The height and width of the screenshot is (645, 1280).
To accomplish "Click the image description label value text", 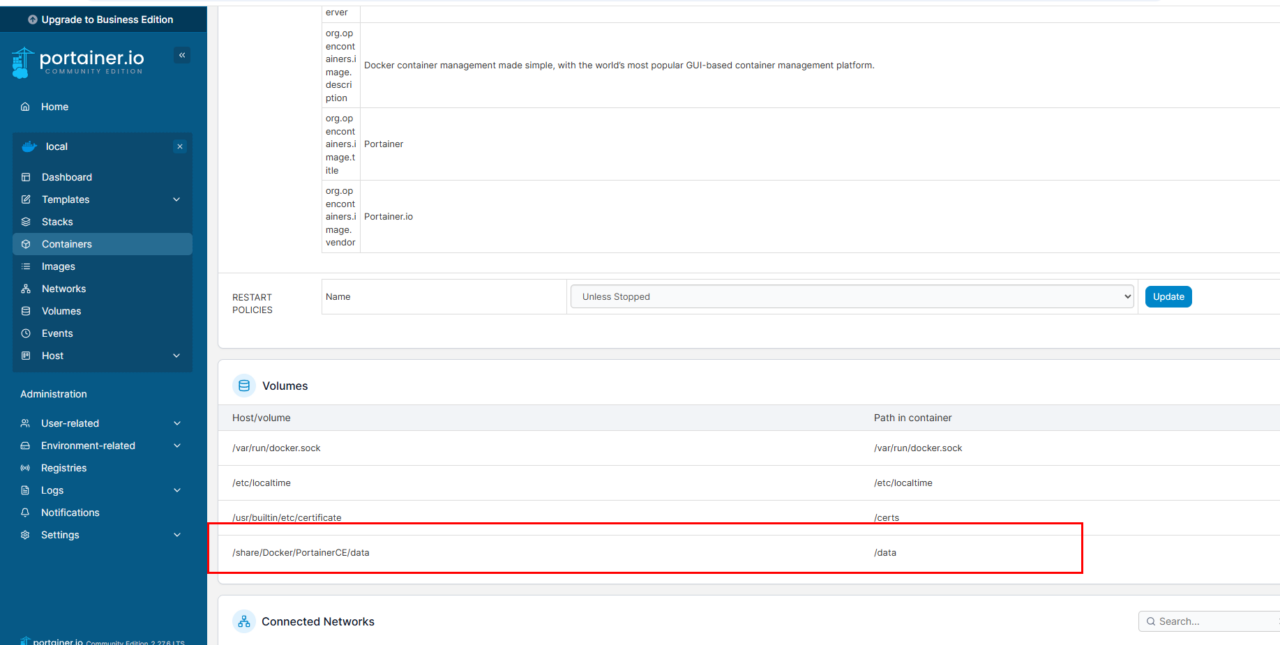I will [x=619, y=65].
